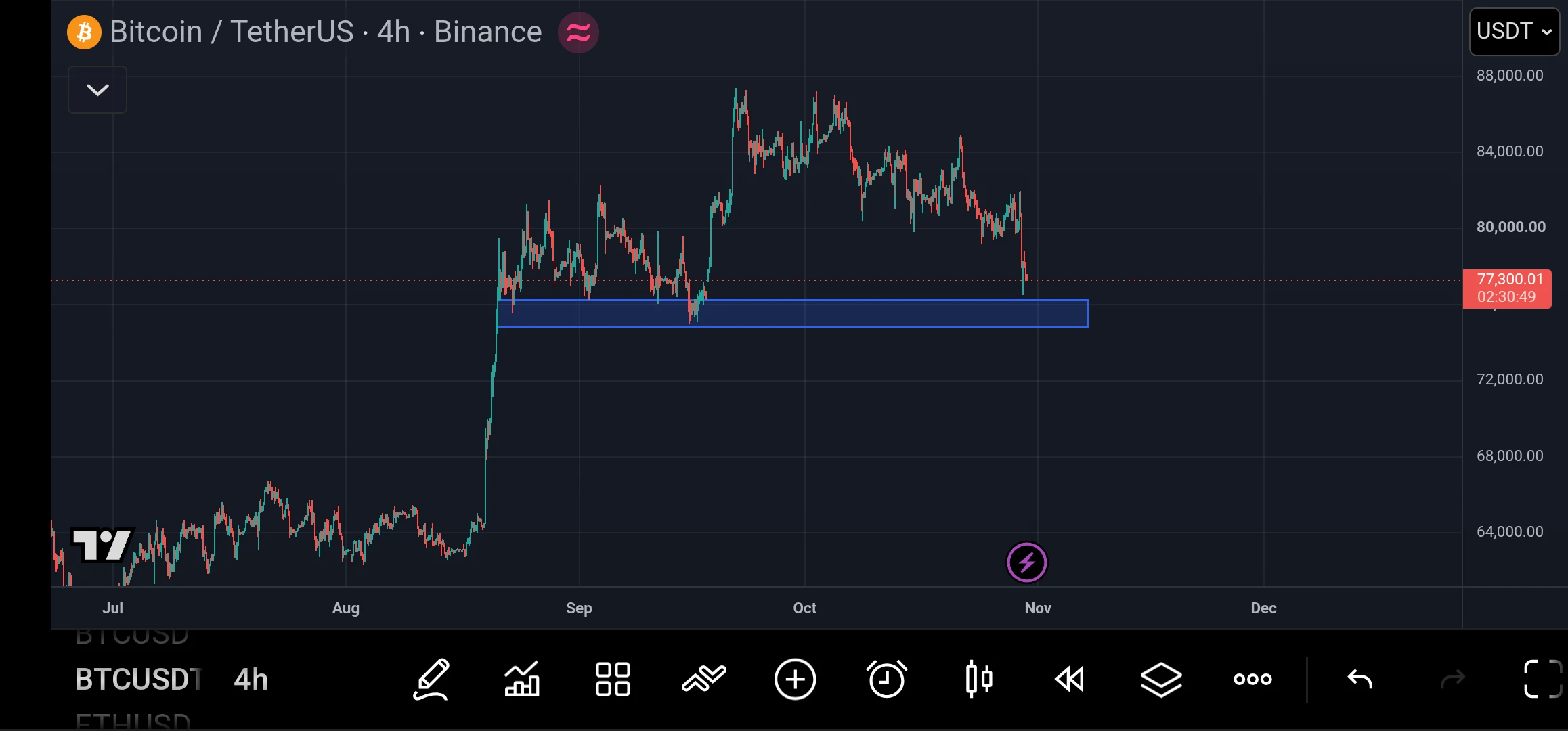Click the 88,000.00 price axis label
1568x731 pixels.
point(1510,75)
